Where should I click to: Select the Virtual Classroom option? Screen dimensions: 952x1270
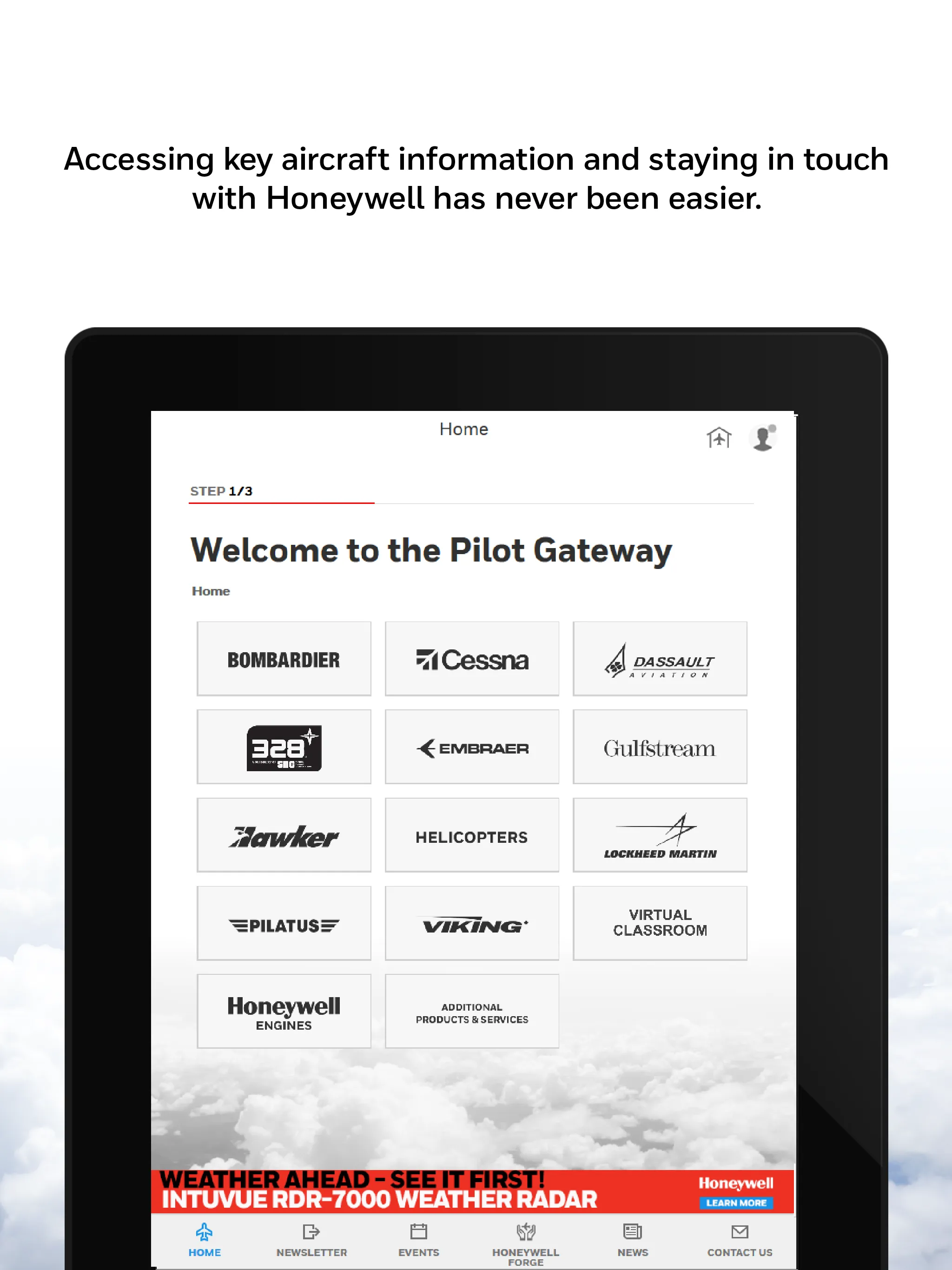click(660, 922)
